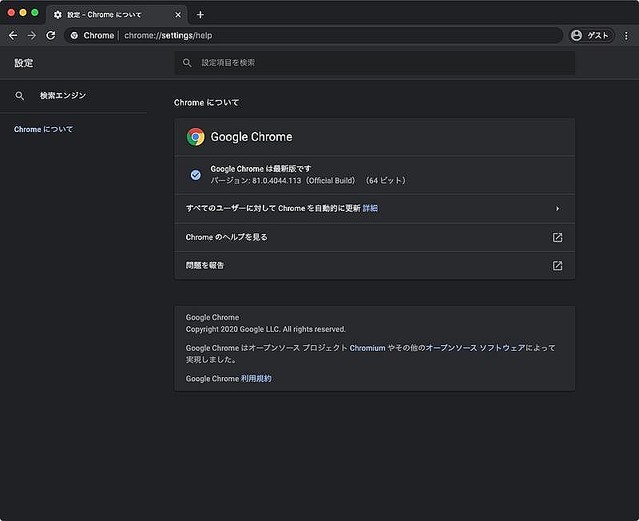Select Chrome について in sidebar

click(x=43, y=129)
